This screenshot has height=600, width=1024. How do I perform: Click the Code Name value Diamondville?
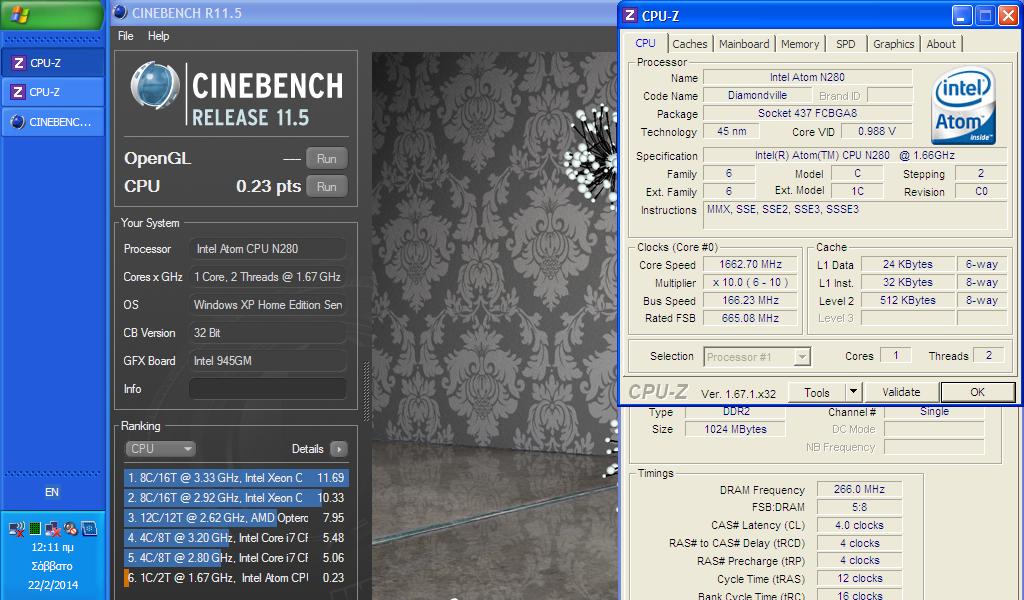point(757,95)
